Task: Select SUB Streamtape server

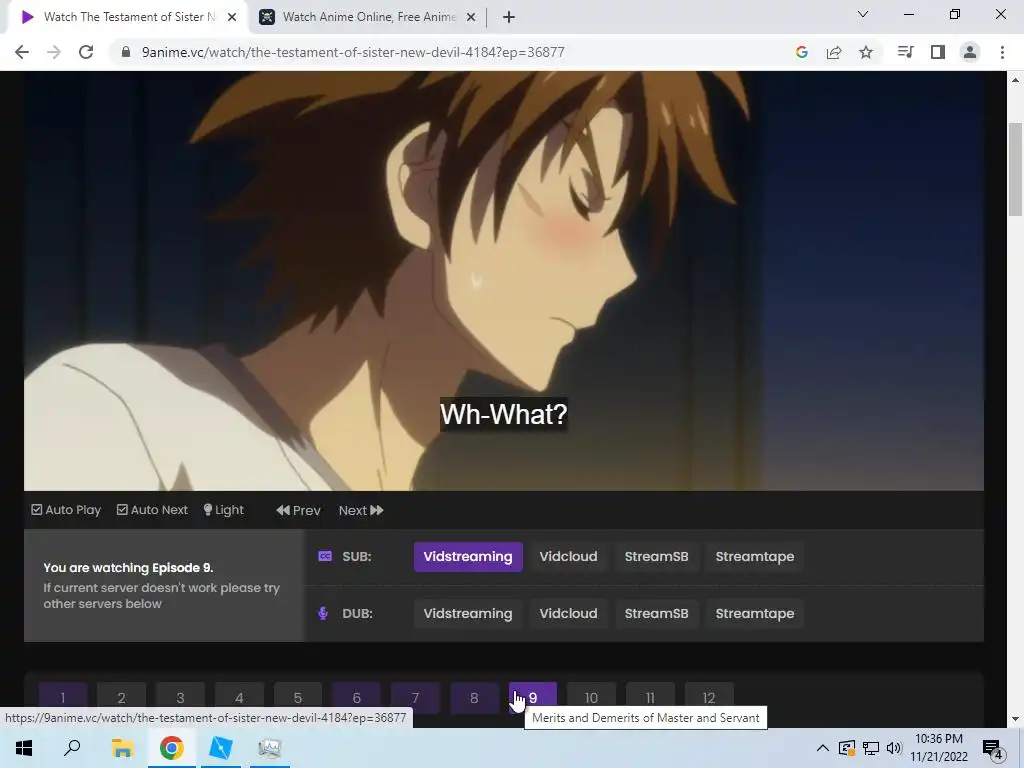Action: (755, 557)
